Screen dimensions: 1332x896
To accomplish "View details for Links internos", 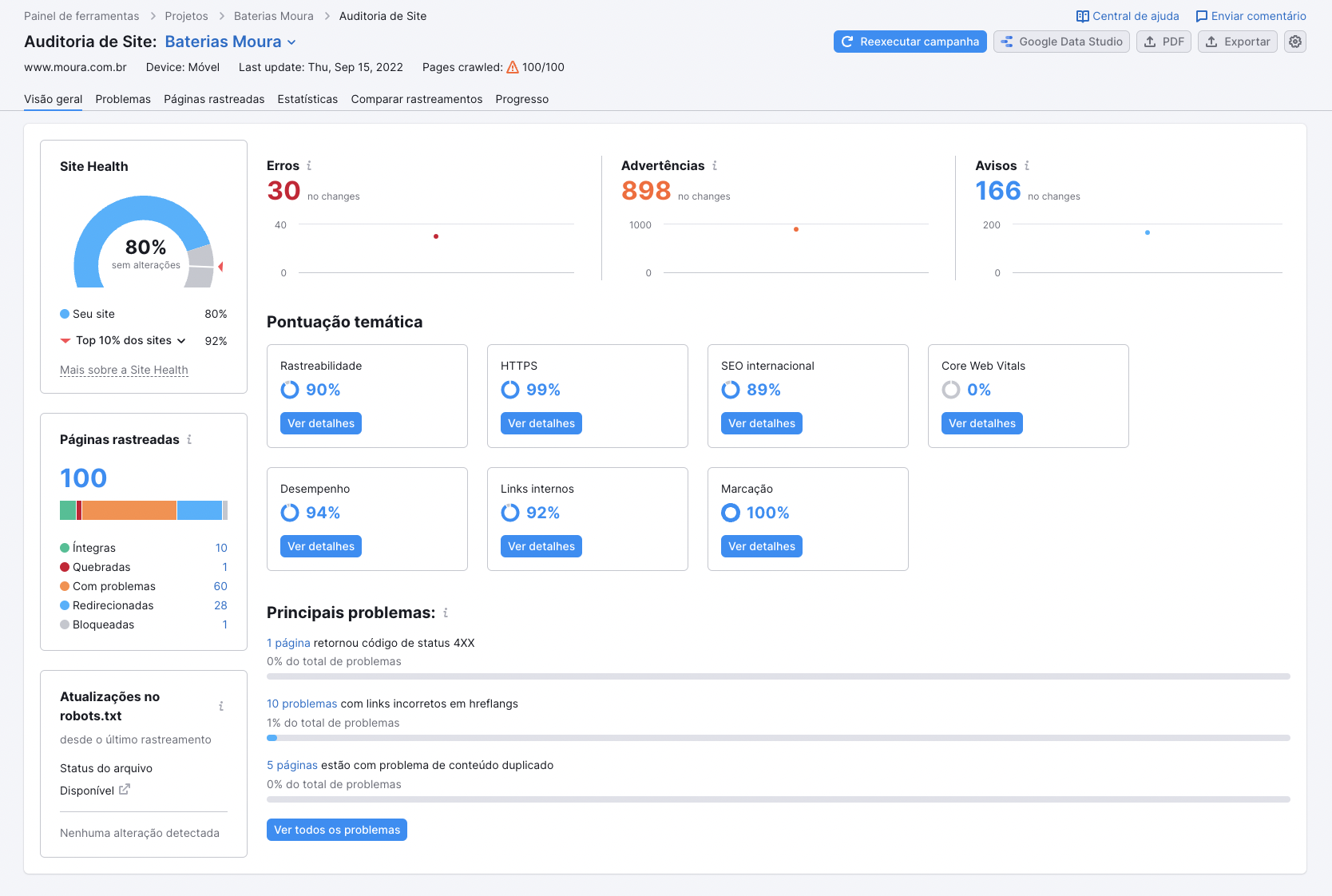I will pyautogui.click(x=541, y=546).
